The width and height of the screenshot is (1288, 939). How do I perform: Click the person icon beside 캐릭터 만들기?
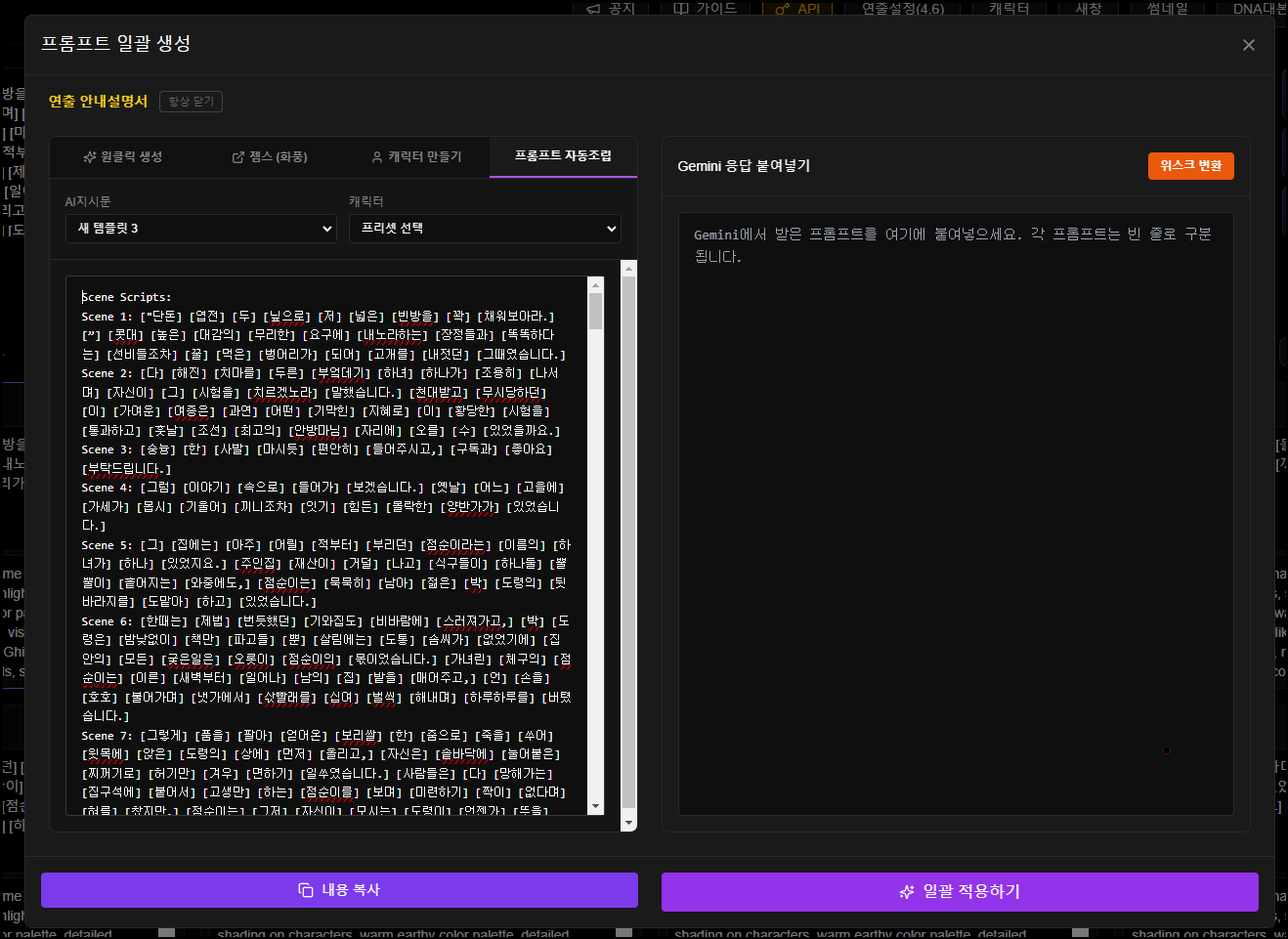(377, 157)
